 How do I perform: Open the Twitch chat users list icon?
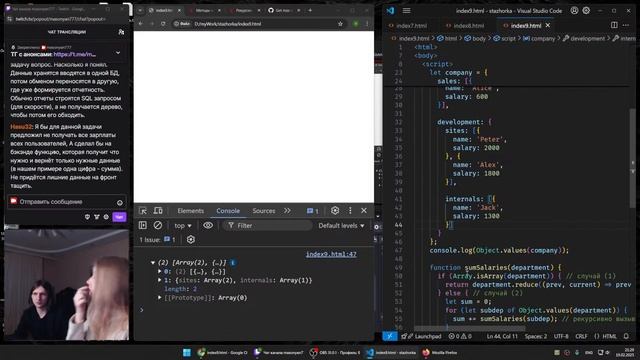(x=121, y=32)
